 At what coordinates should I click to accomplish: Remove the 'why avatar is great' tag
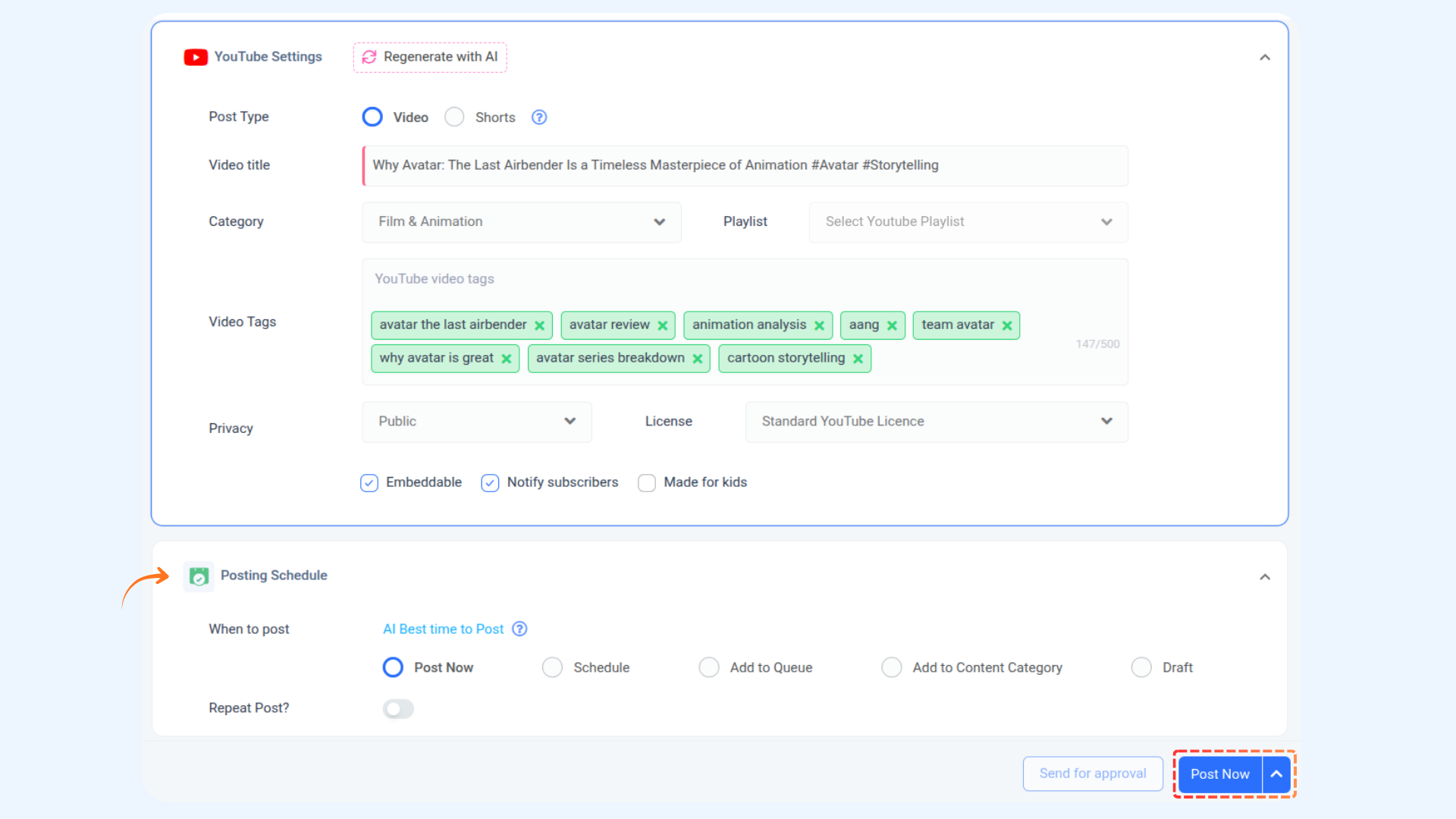click(x=506, y=359)
